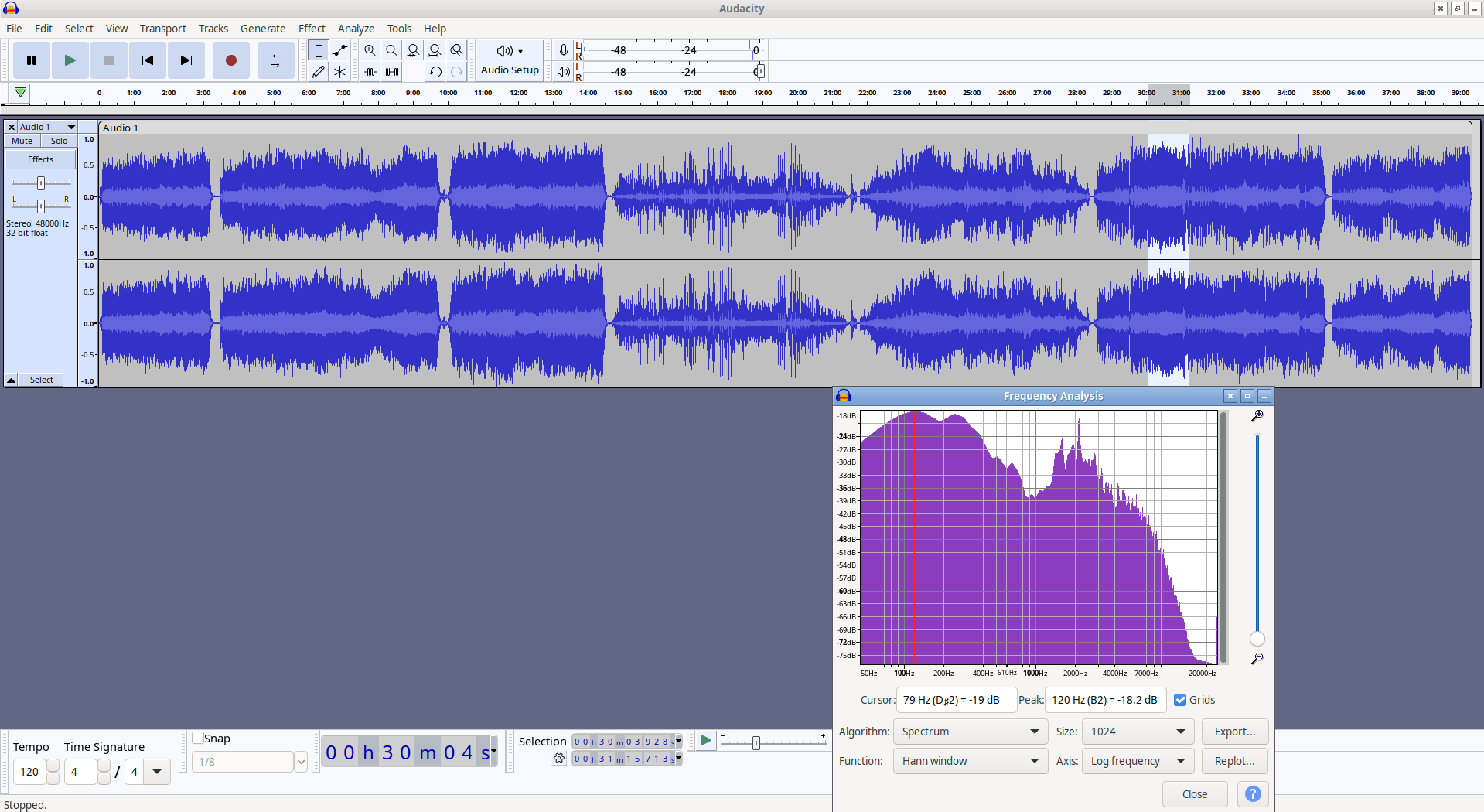Click the Zoom toggle icon
The height and width of the screenshot is (812, 1484).
point(456,50)
